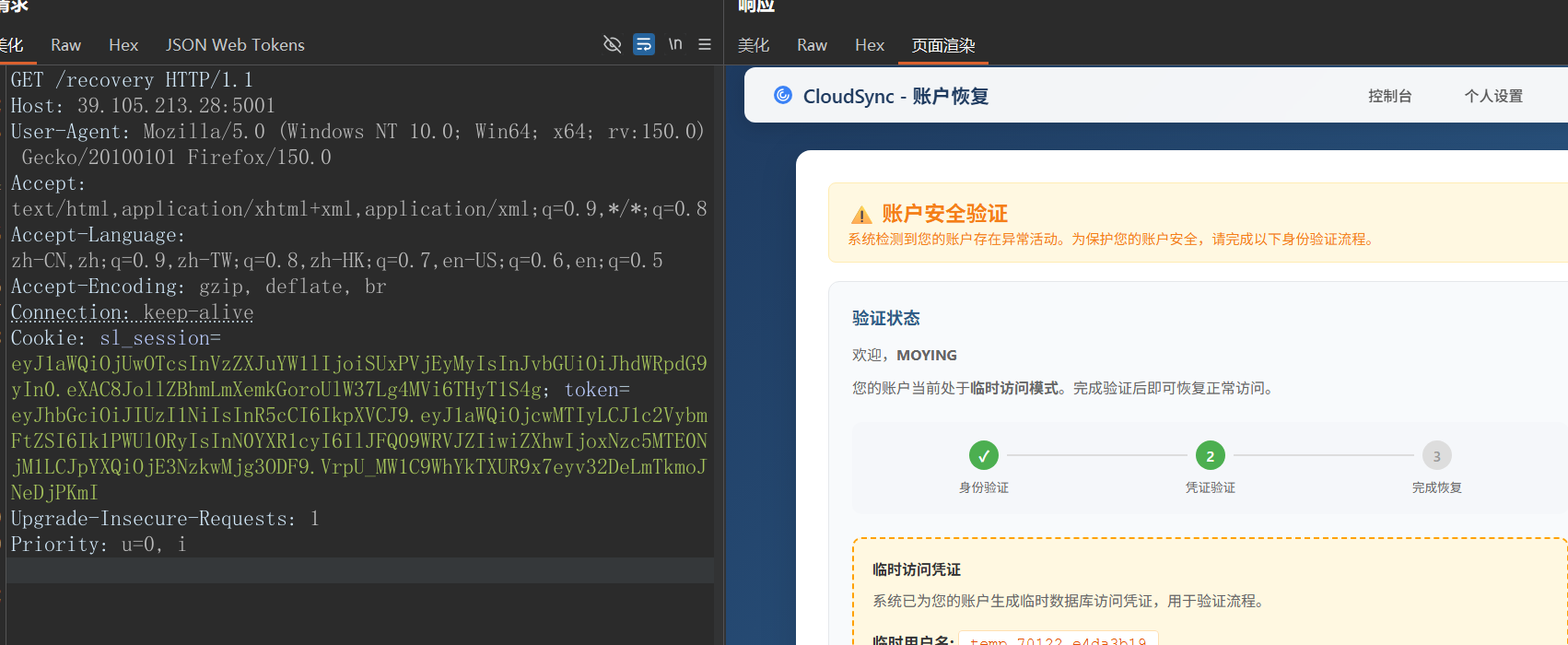Toggle the \n newline display button
The image size is (1568, 645).
675,44
